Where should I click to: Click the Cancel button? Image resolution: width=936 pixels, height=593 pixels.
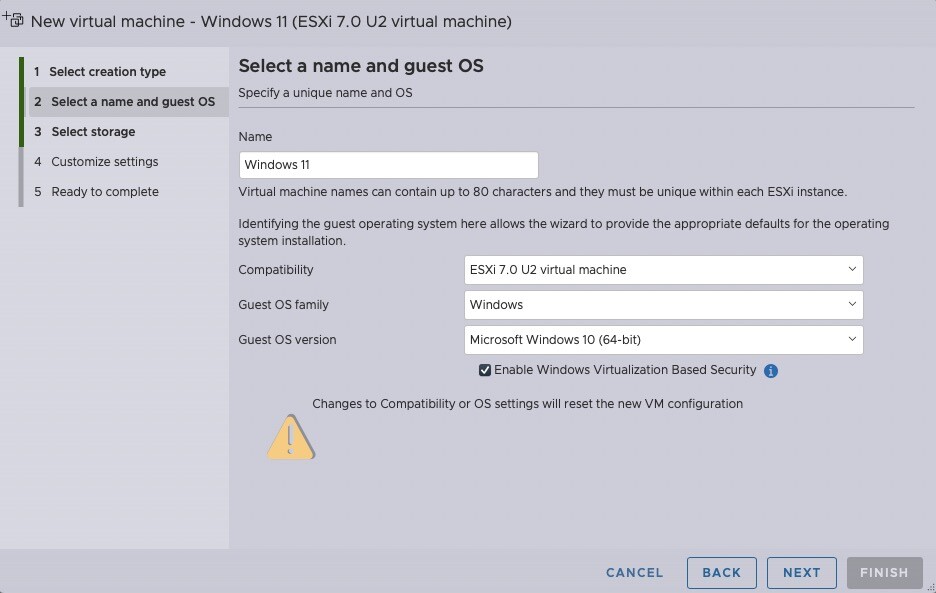point(634,573)
